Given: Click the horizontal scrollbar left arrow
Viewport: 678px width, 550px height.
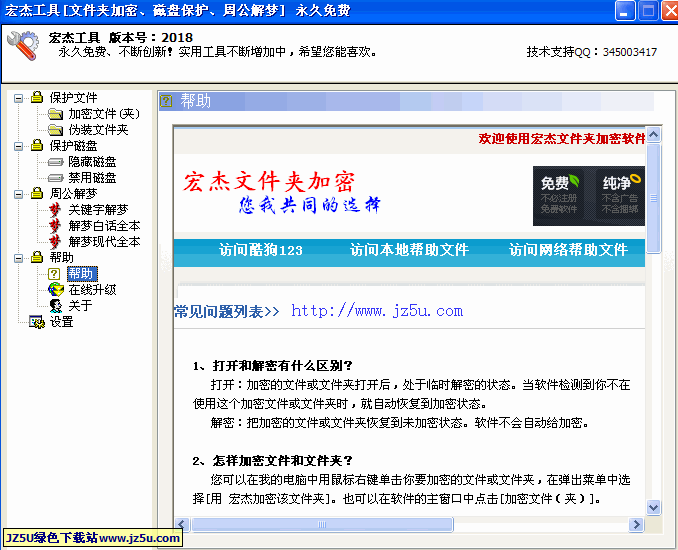Looking at the screenshot, I should [x=182, y=525].
